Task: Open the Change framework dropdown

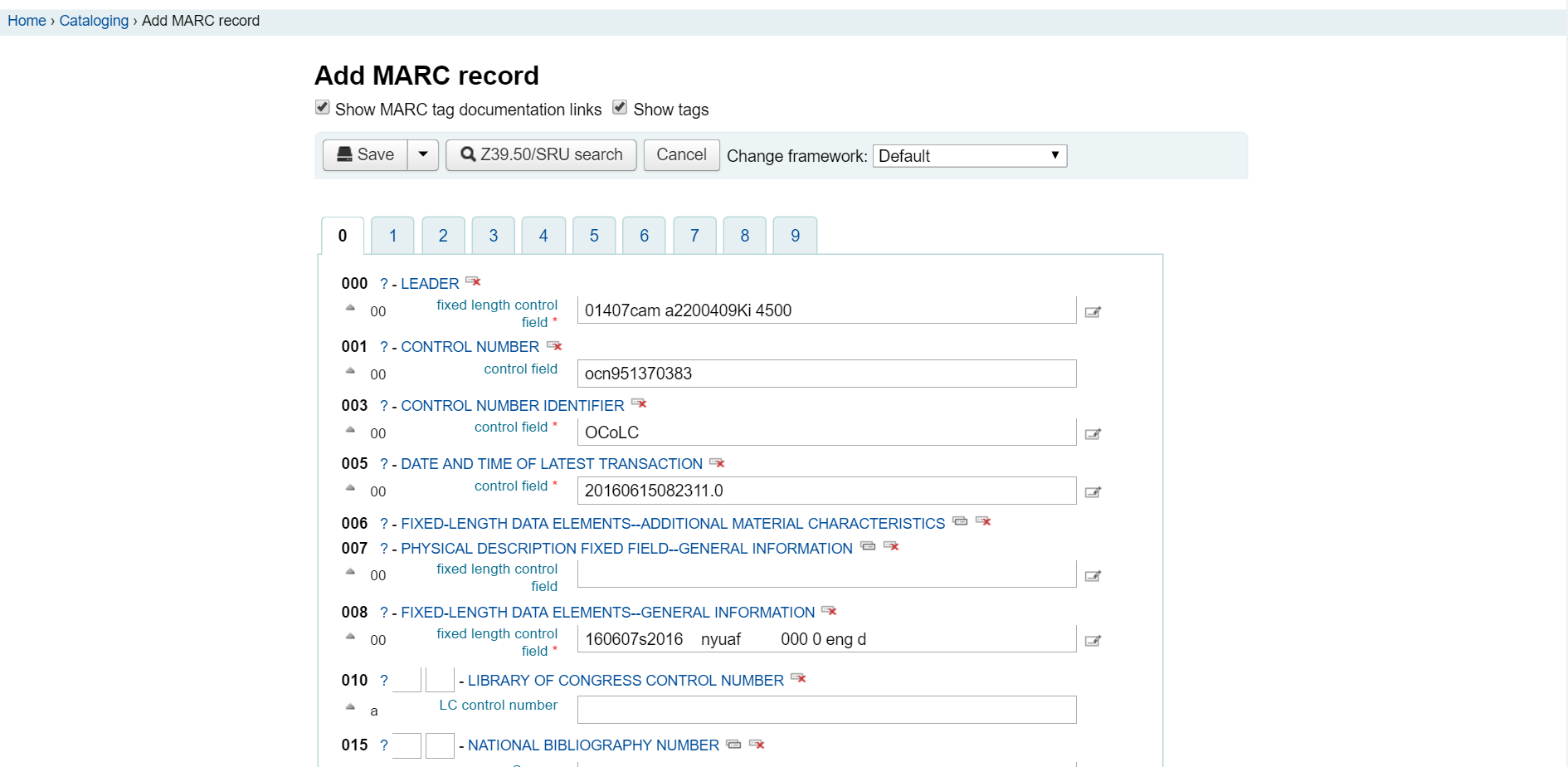Action: pos(969,156)
